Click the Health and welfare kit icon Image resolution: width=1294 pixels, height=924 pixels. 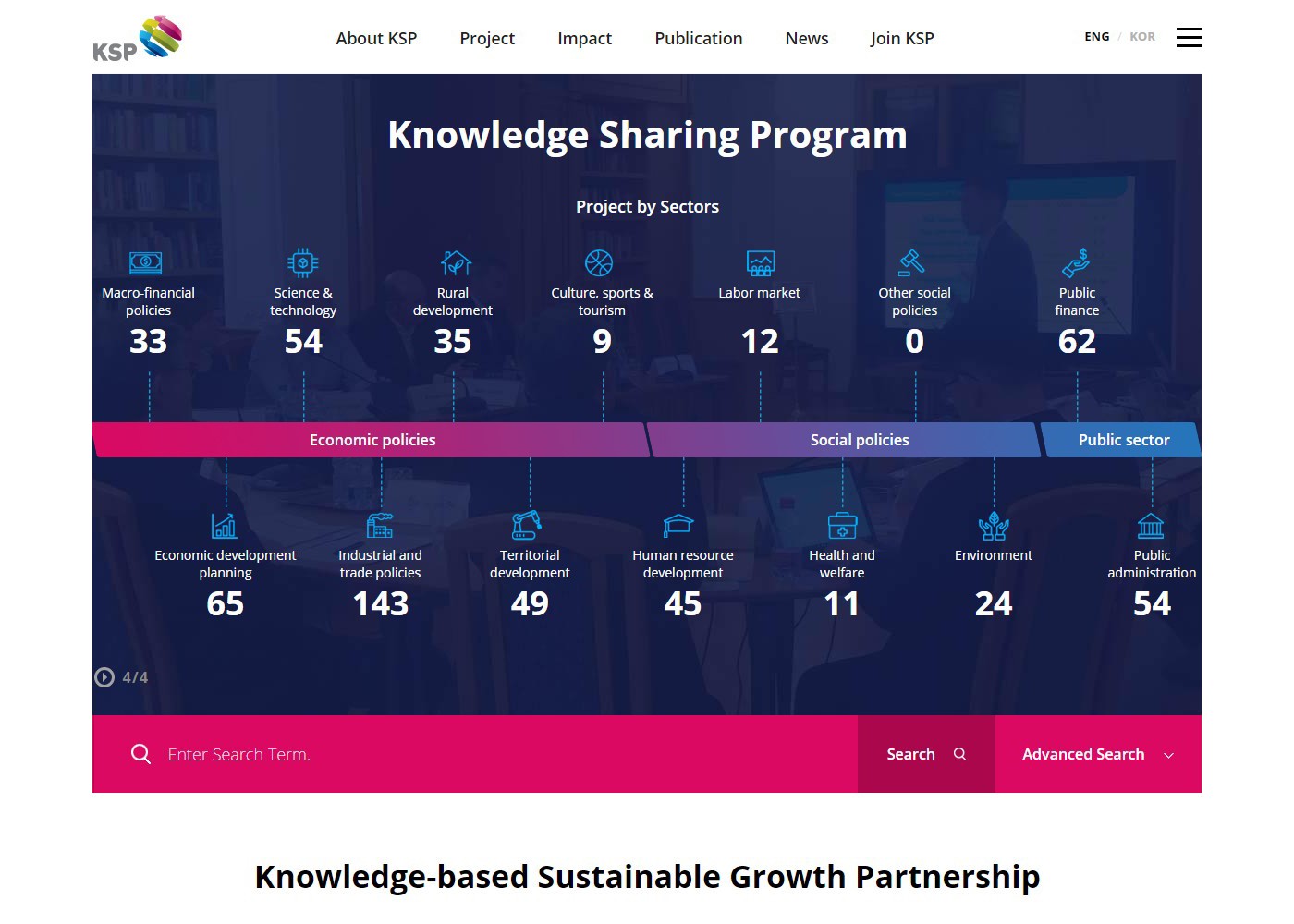(x=842, y=526)
